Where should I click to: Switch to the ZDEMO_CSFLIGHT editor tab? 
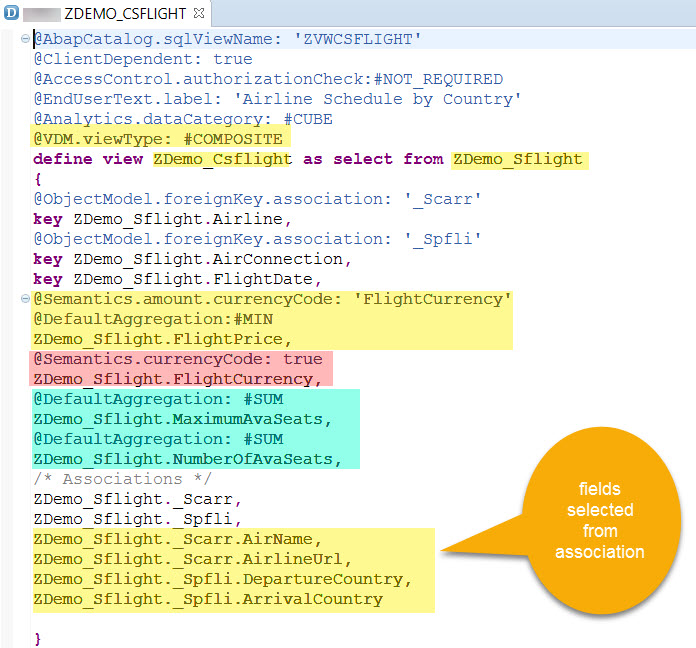pos(124,14)
